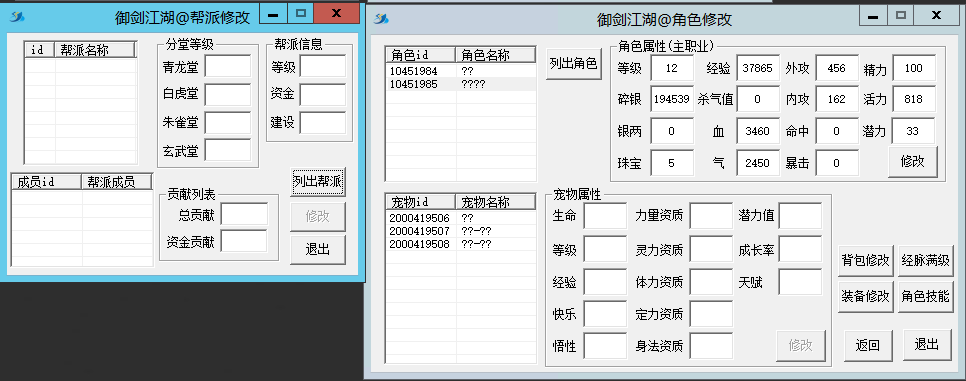This screenshot has height=381, width=966.
Task: Click the 角色修改 window title icon
Action: click(382, 19)
